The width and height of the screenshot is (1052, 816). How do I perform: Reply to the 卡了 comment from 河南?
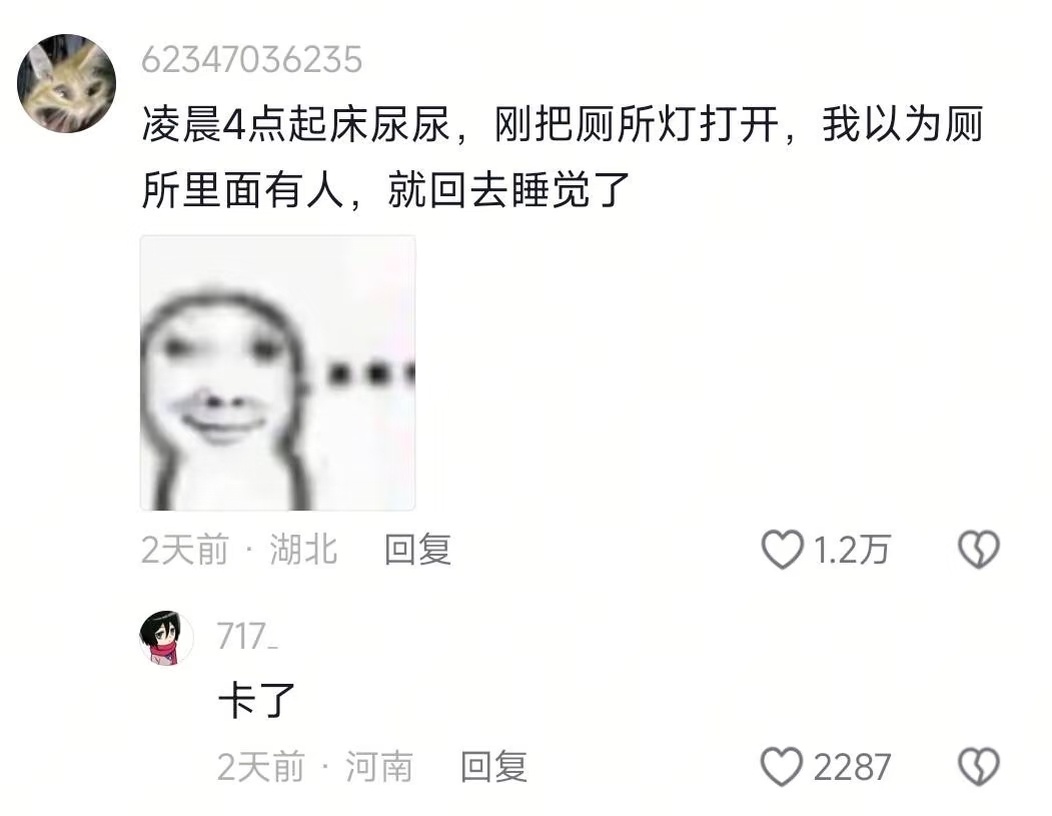[494, 766]
